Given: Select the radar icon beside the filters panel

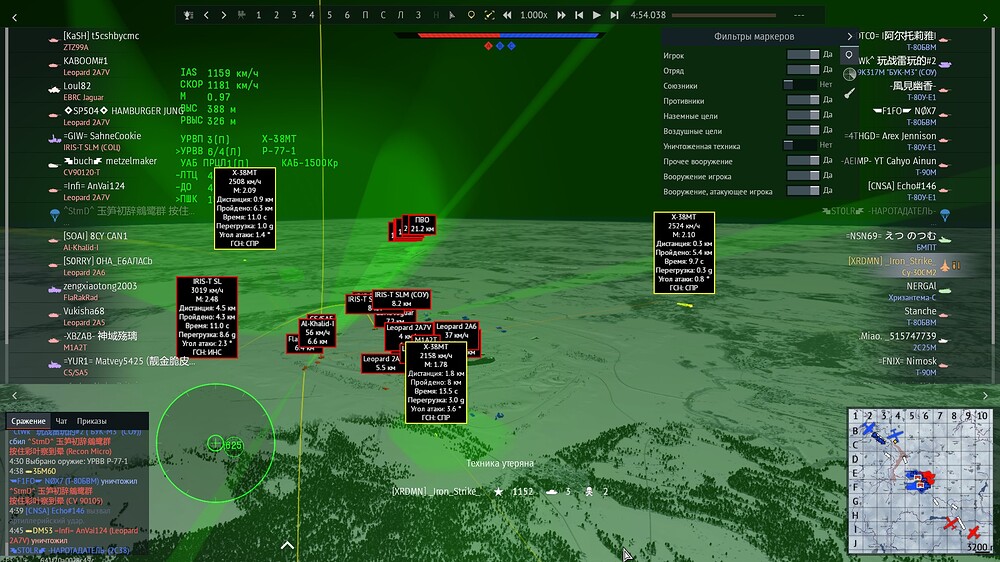Looking at the screenshot, I should 849,74.
